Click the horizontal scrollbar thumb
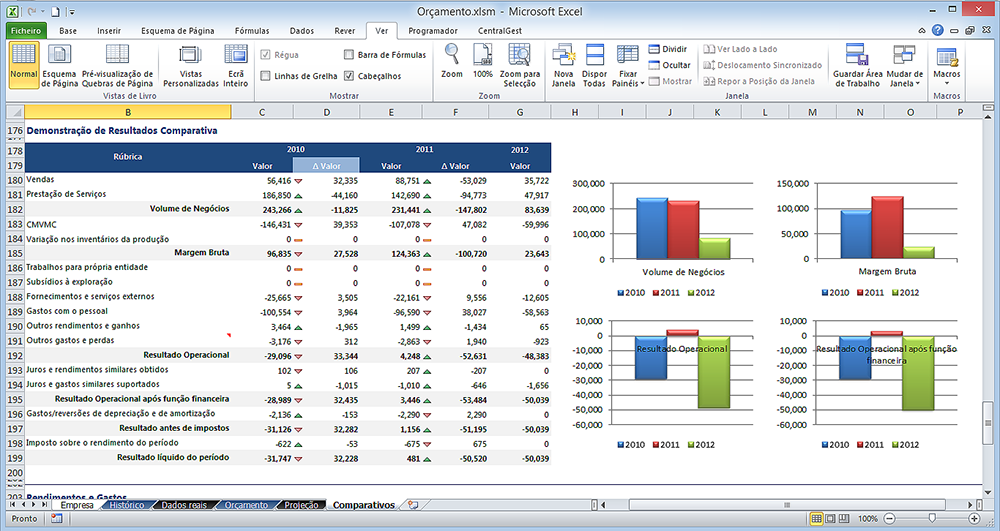 coord(787,505)
